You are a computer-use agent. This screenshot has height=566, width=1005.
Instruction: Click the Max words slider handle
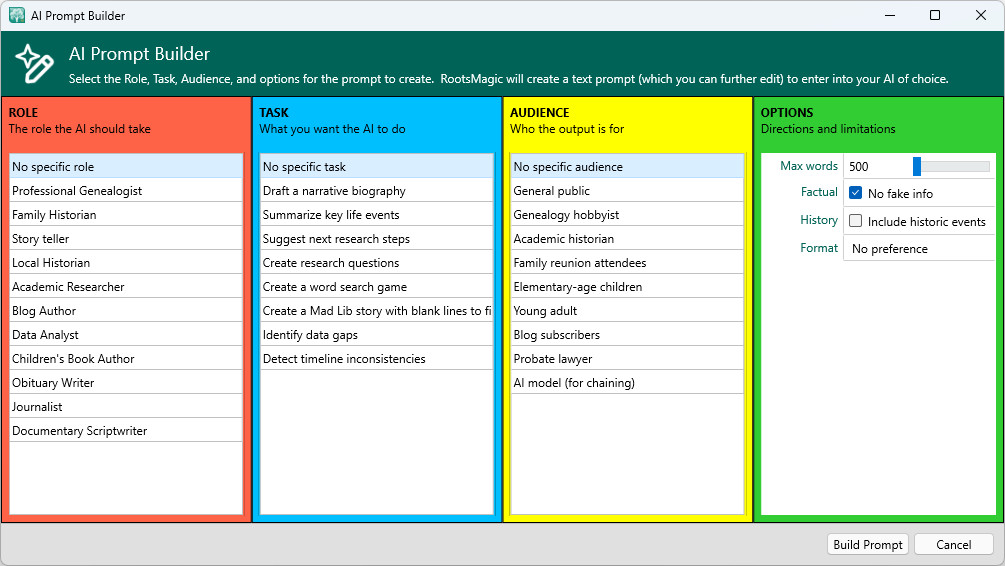pos(917,167)
